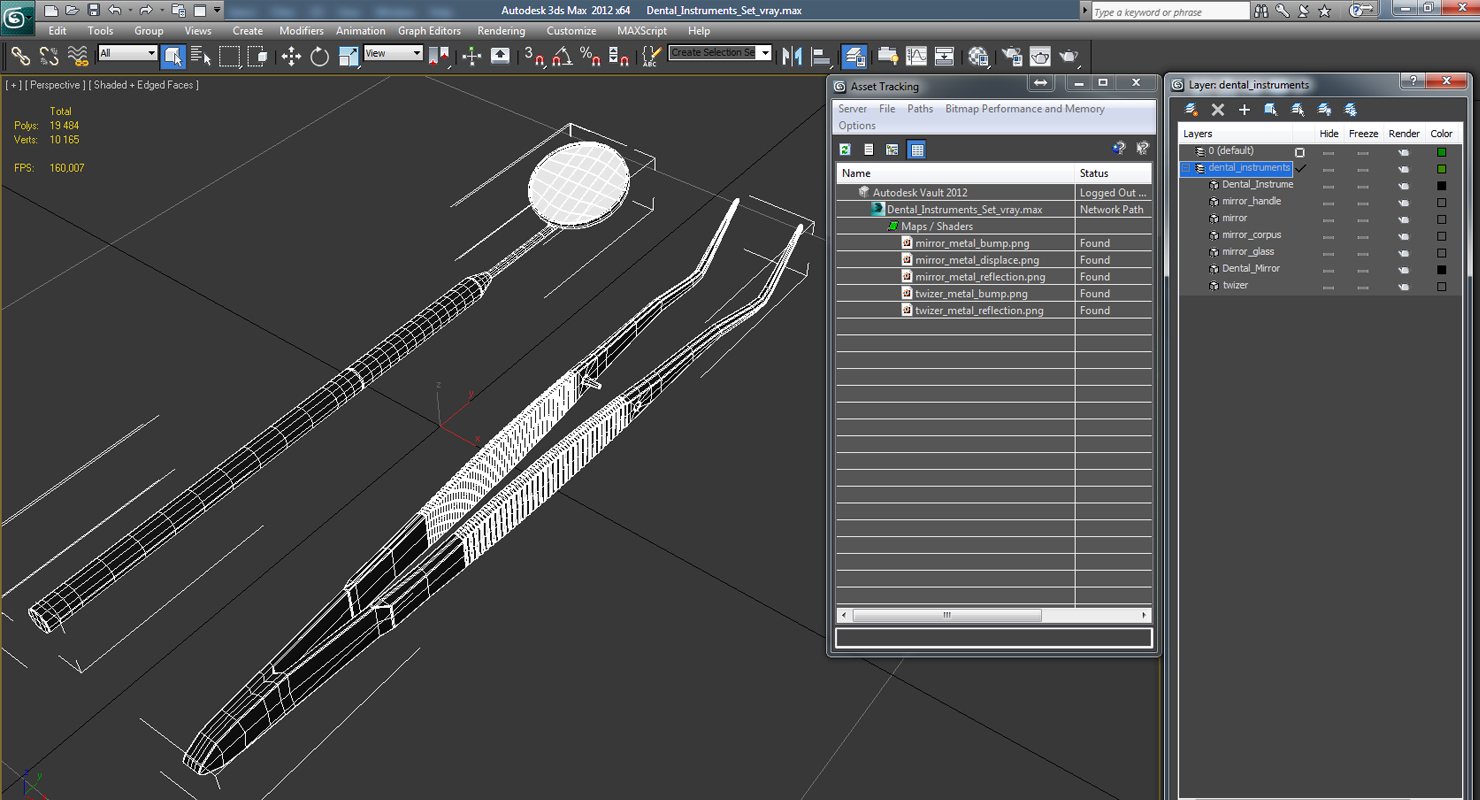The height and width of the screenshot is (800, 1480).
Task: Click in the keyword search field
Action: point(1169,12)
